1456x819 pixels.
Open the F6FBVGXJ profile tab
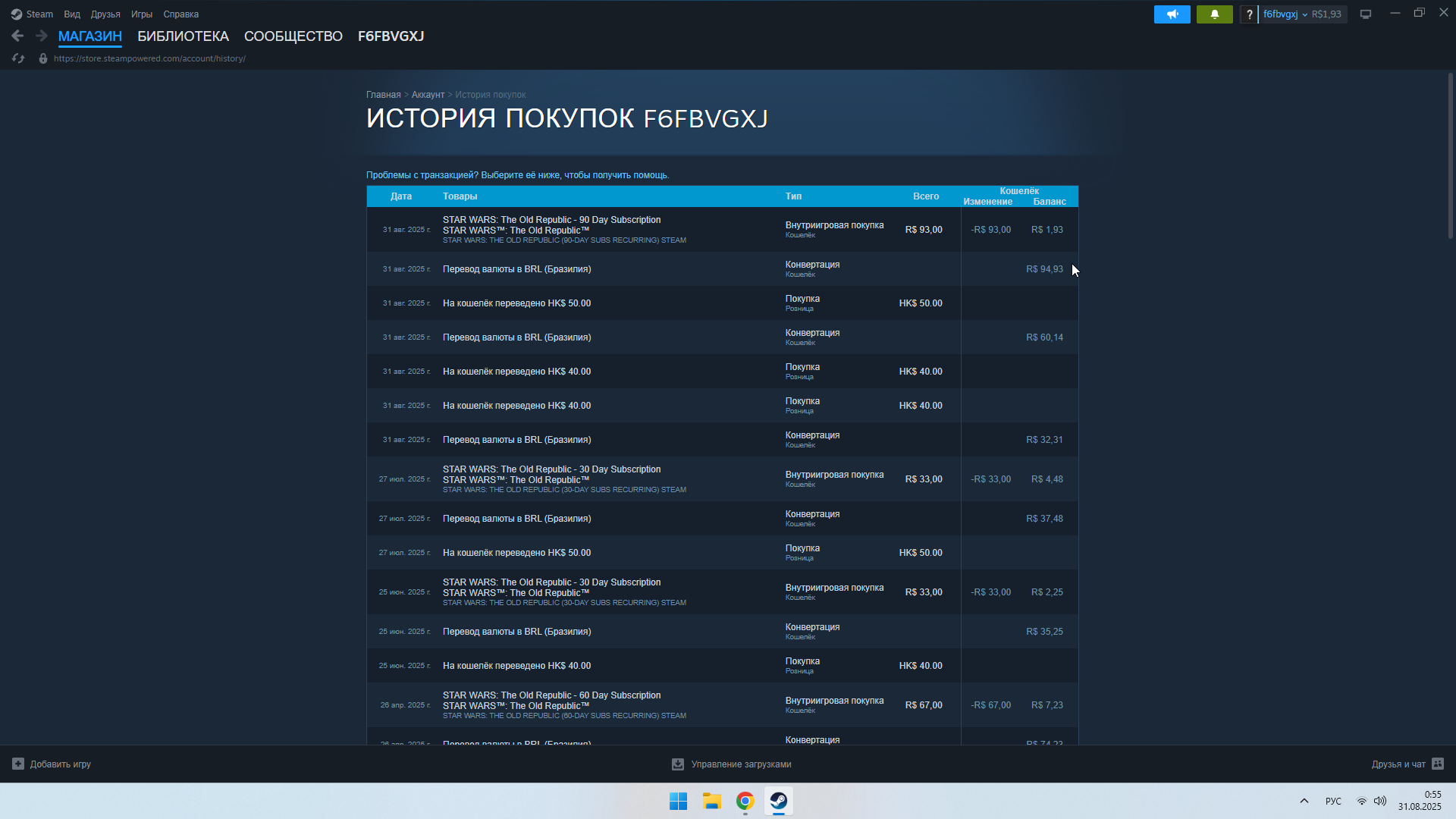point(391,36)
